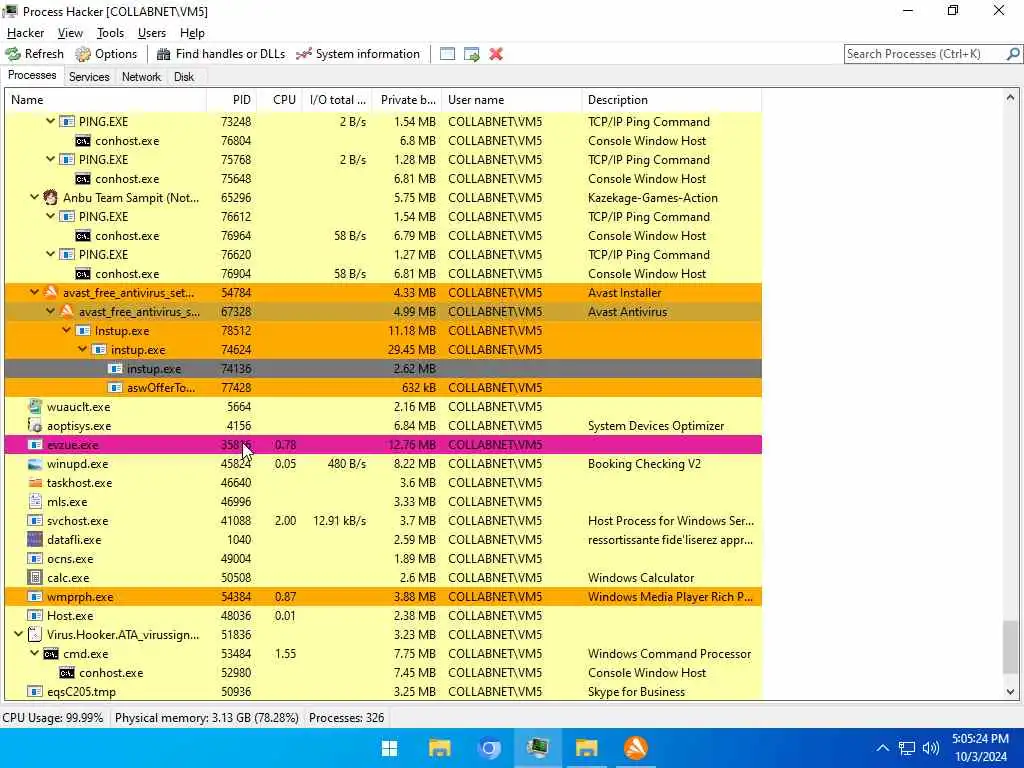Image resolution: width=1024 pixels, height=768 pixels.
Task: Click the red X kill window icon
Action: pyautogui.click(x=496, y=54)
